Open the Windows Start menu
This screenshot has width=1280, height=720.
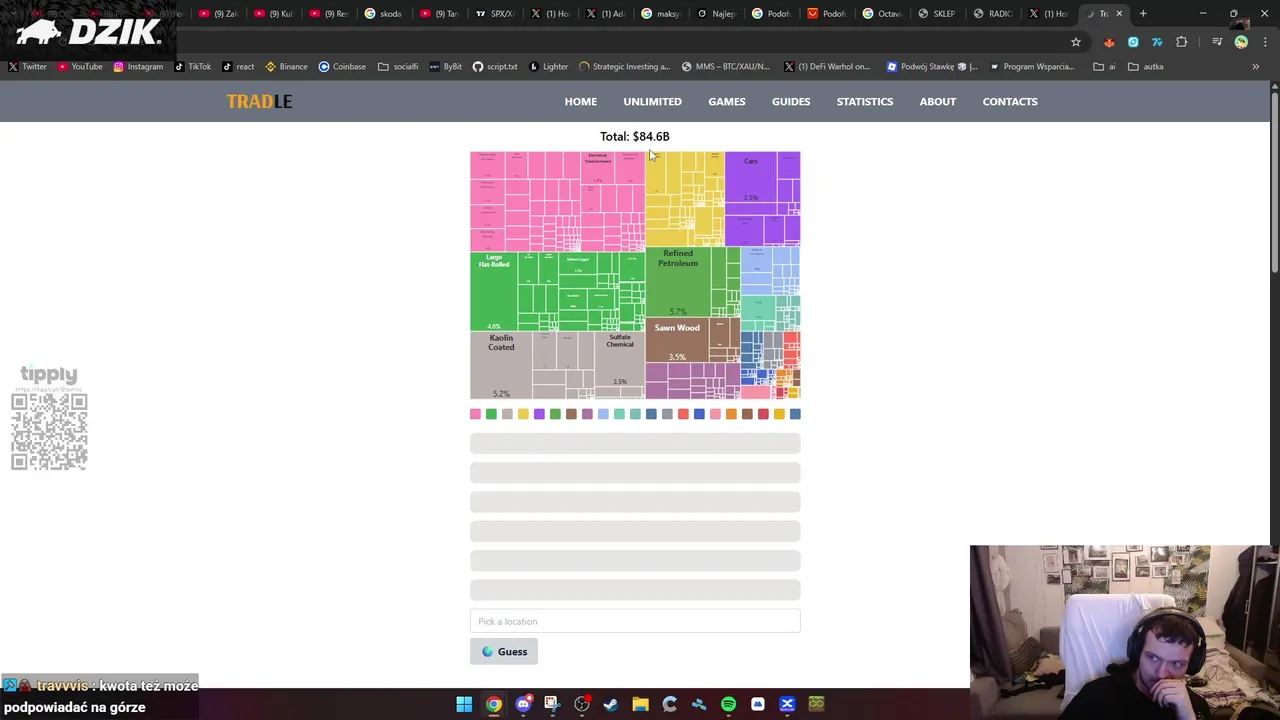pyautogui.click(x=464, y=704)
